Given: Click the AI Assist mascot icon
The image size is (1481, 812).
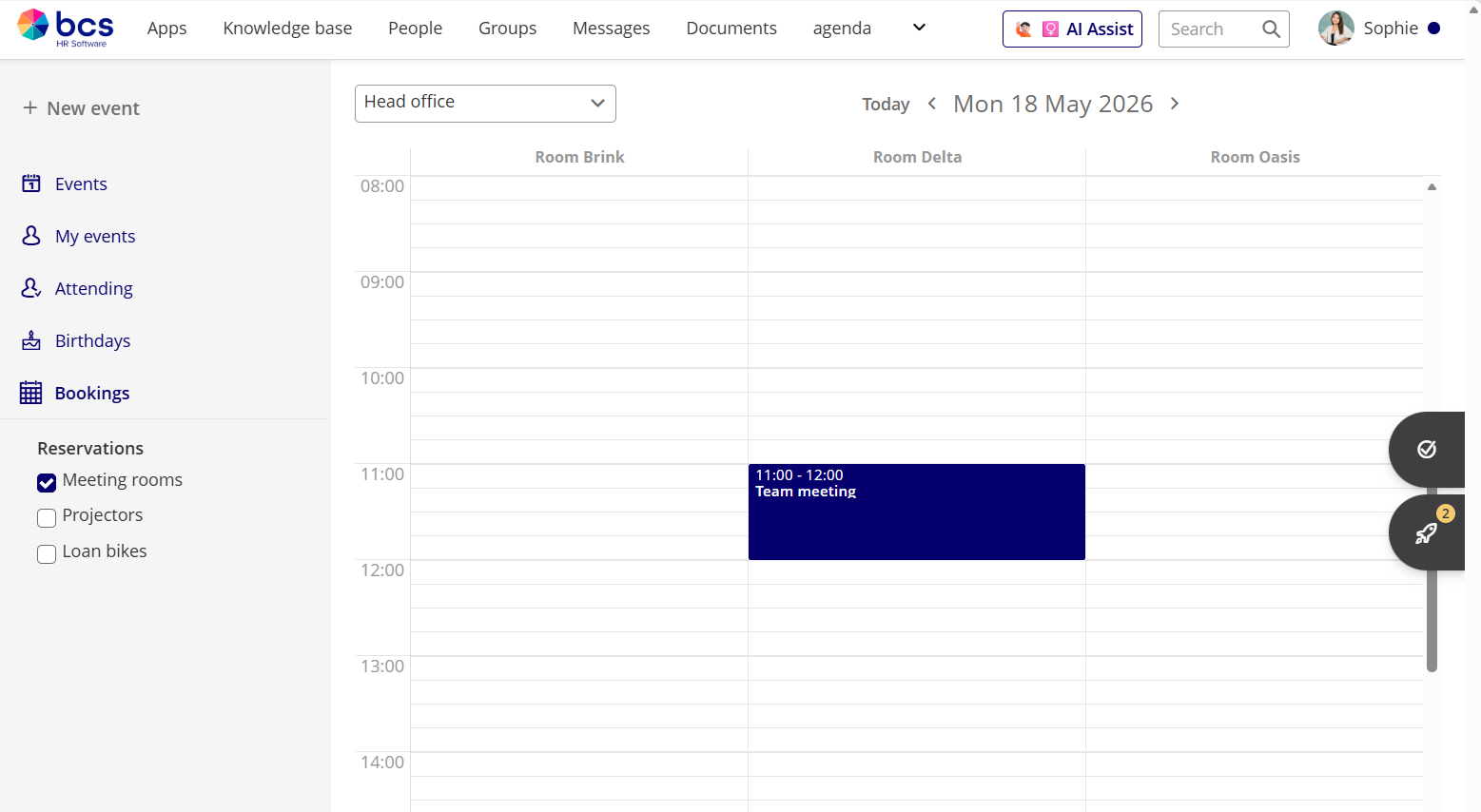Looking at the screenshot, I should click(x=1023, y=29).
